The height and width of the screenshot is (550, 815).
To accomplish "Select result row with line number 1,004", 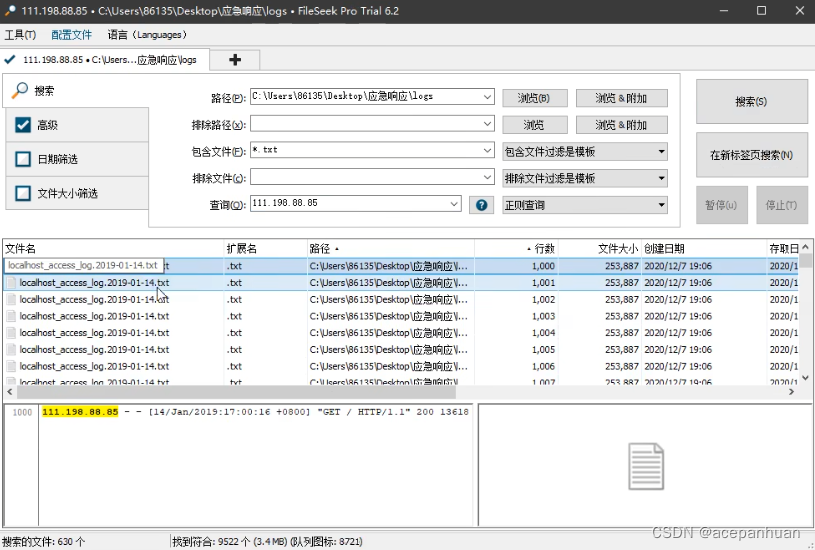I will 401,333.
